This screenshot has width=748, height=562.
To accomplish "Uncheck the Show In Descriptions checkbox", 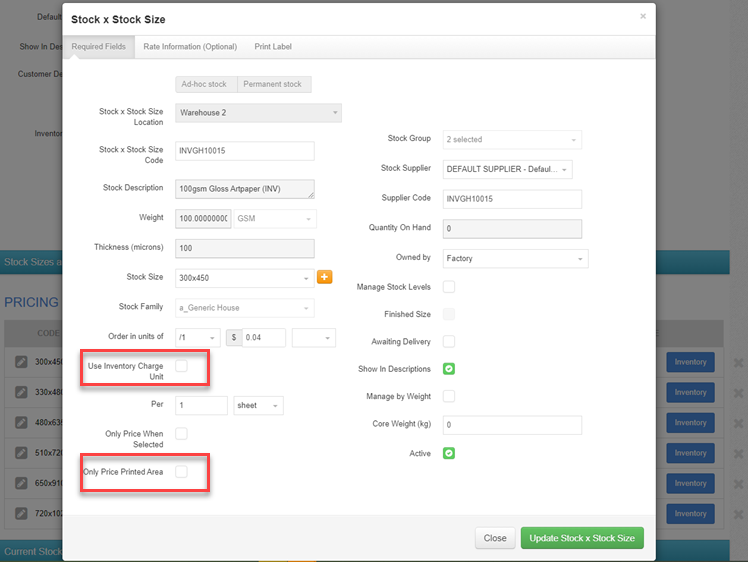I will 449,369.
